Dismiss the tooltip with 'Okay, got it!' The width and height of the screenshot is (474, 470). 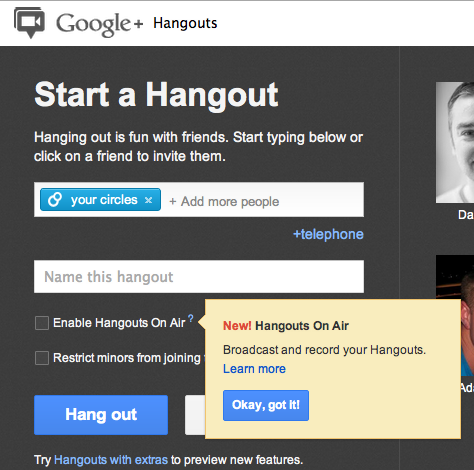(266, 405)
